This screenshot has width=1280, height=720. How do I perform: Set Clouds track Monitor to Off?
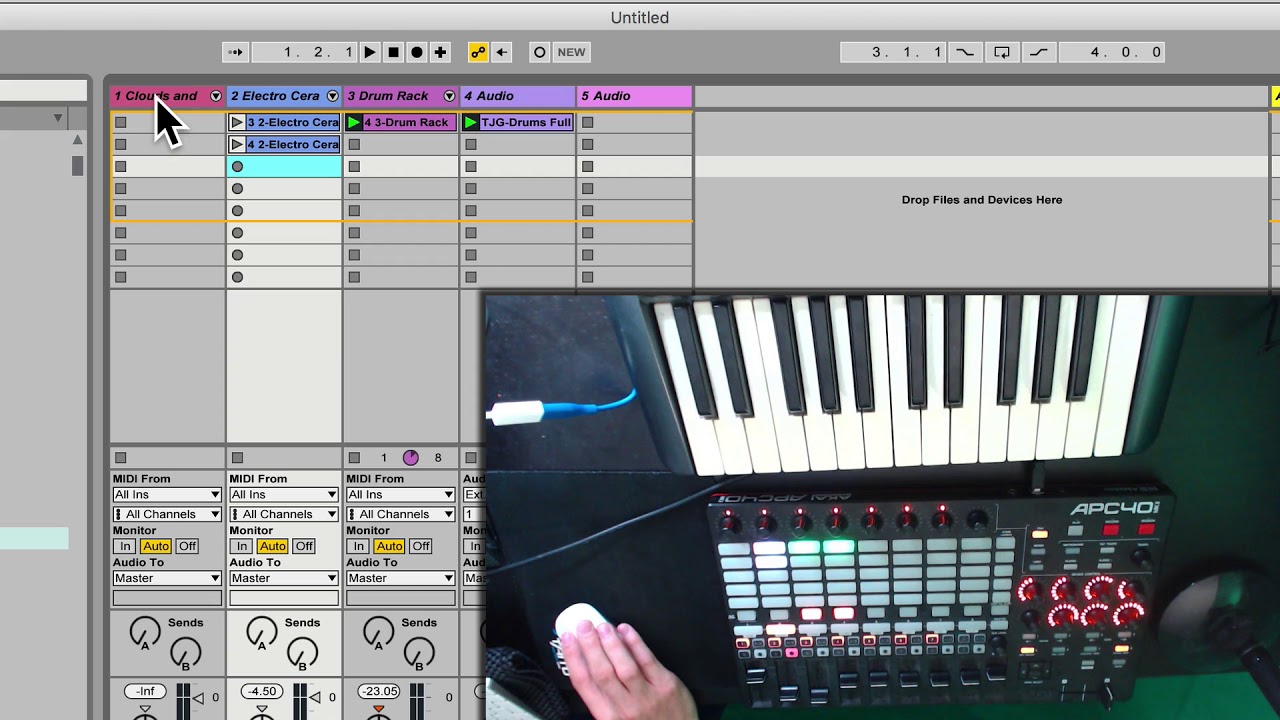click(x=187, y=546)
